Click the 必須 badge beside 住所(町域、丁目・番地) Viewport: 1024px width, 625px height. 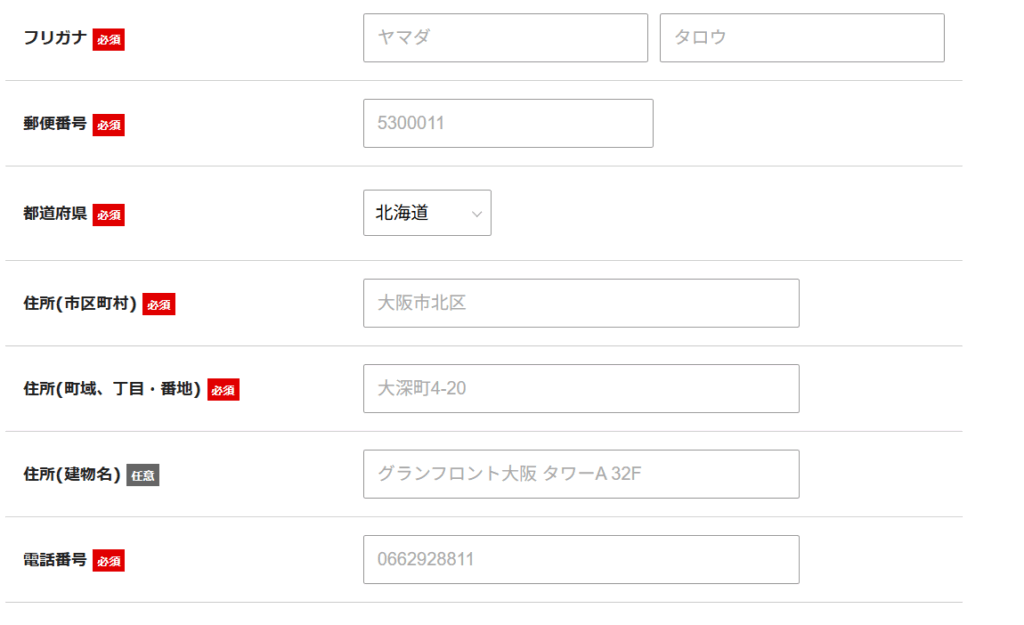click(x=223, y=390)
